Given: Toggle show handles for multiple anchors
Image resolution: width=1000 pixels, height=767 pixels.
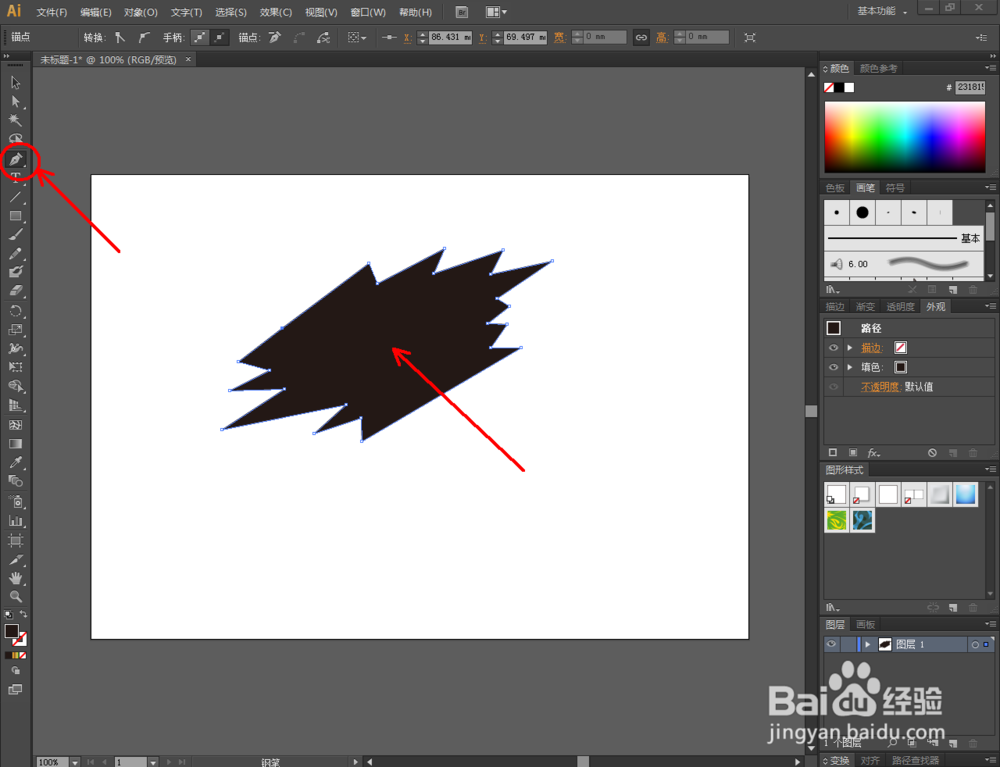Looking at the screenshot, I should 200,38.
